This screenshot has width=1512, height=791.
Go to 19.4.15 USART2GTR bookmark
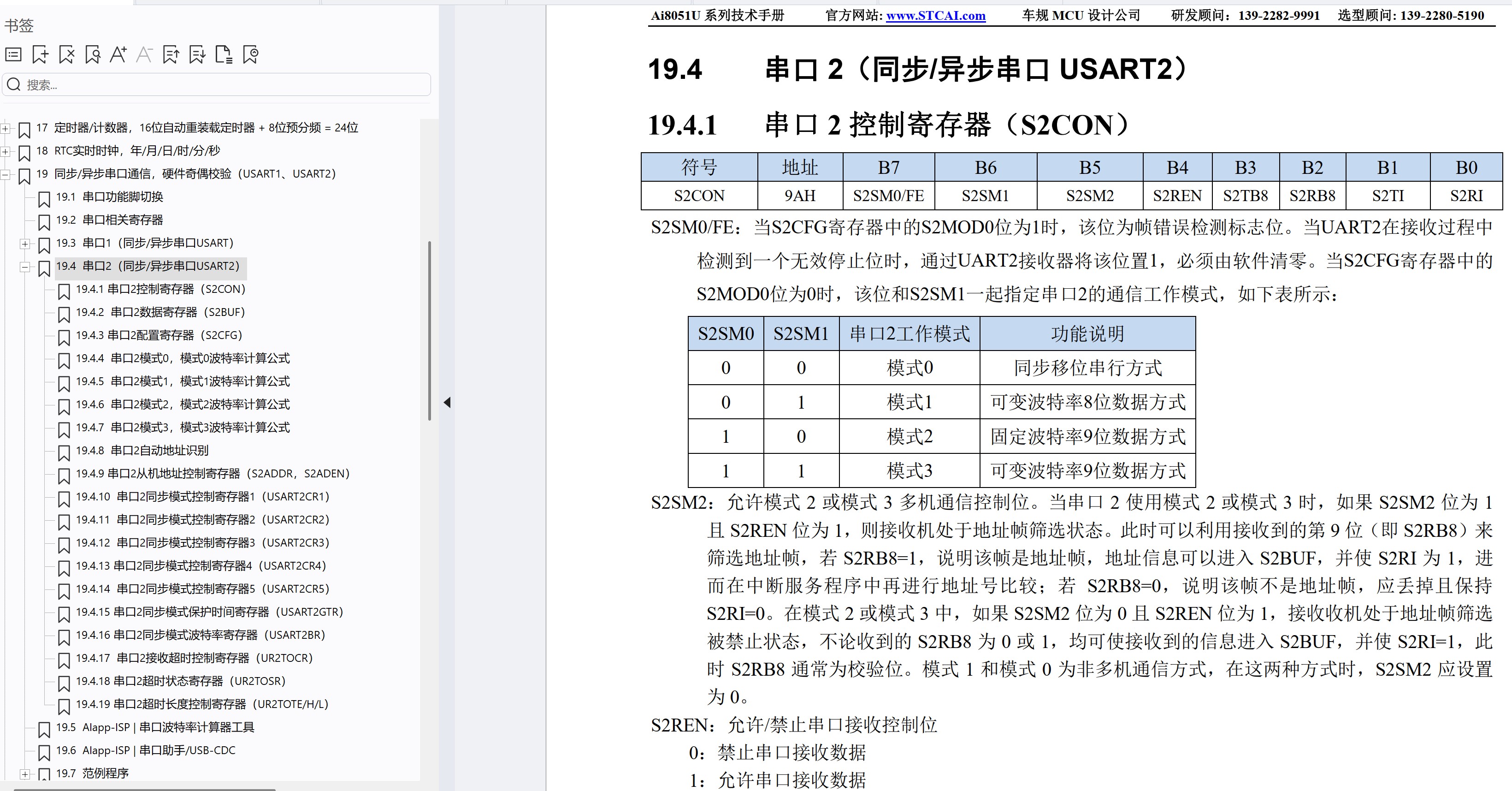[x=210, y=611]
